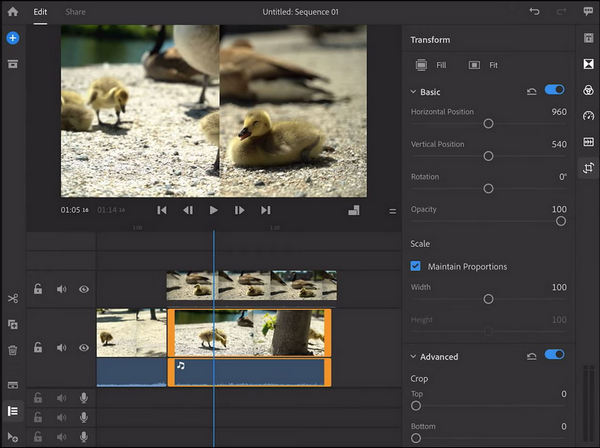The width and height of the screenshot is (600, 448).
Task: Disable the Advanced section toggle
Action: click(554, 355)
